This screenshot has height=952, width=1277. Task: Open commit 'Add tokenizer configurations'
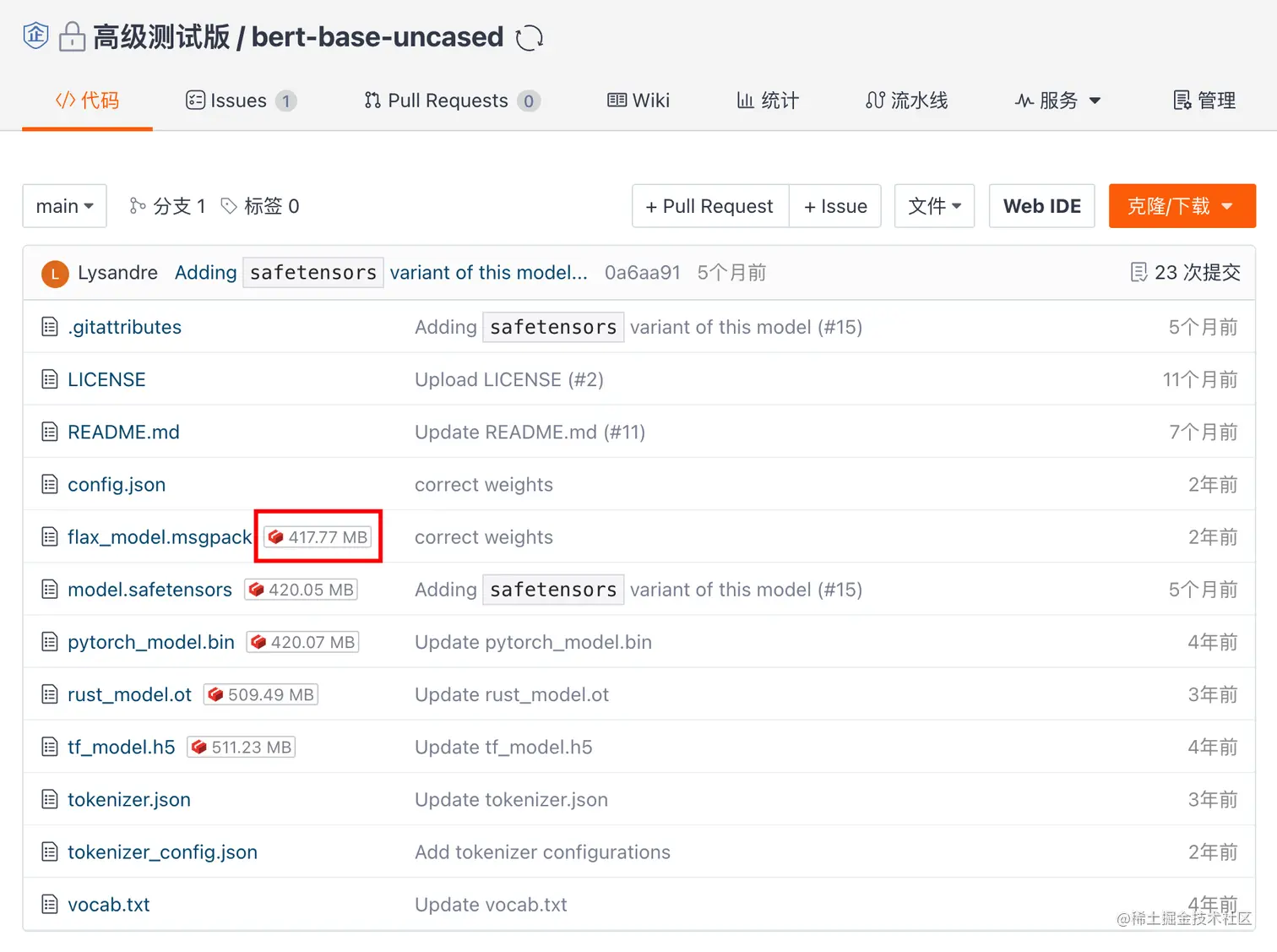tap(542, 852)
